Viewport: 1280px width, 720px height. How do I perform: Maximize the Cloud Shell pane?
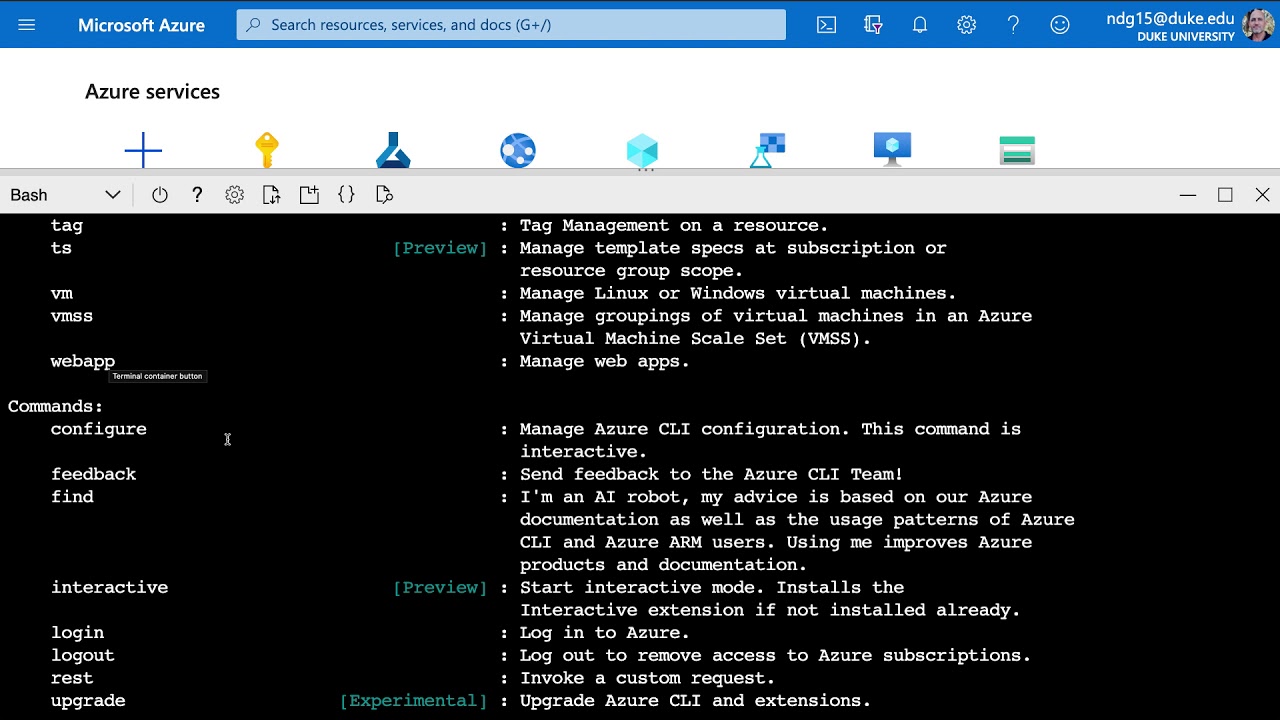click(x=1225, y=195)
